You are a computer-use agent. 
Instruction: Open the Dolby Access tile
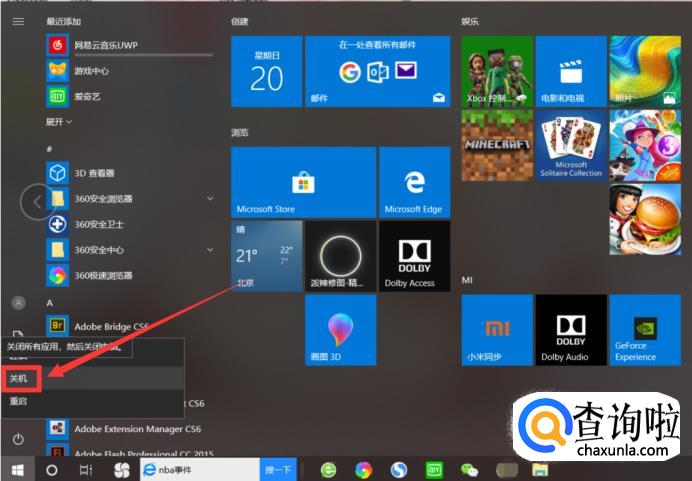415,256
